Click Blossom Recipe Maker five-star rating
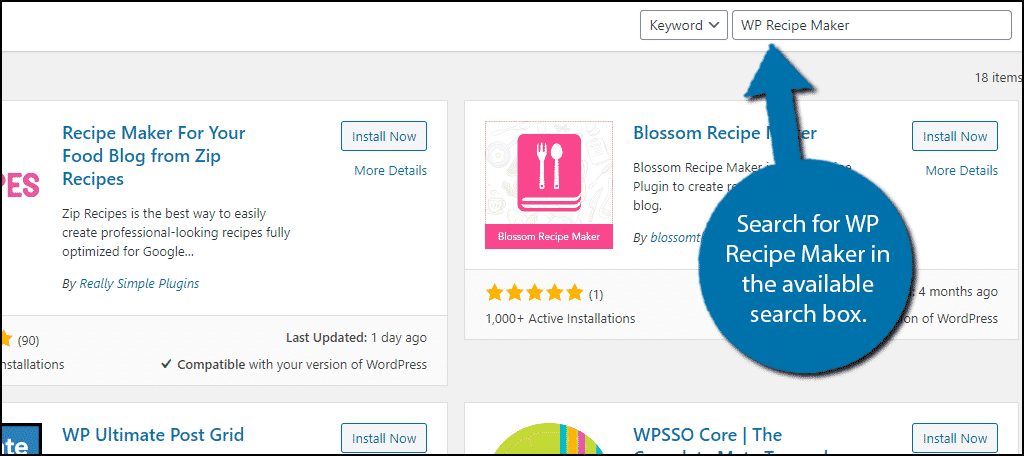The width and height of the screenshot is (1024, 456). pyautogui.click(x=534, y=293)
